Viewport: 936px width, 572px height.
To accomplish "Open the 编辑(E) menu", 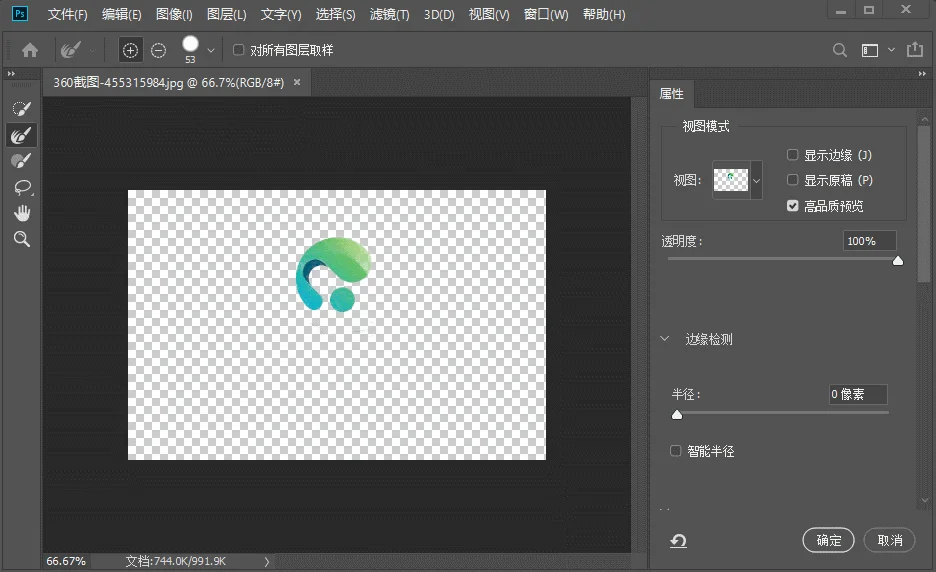I will [121, 14].
